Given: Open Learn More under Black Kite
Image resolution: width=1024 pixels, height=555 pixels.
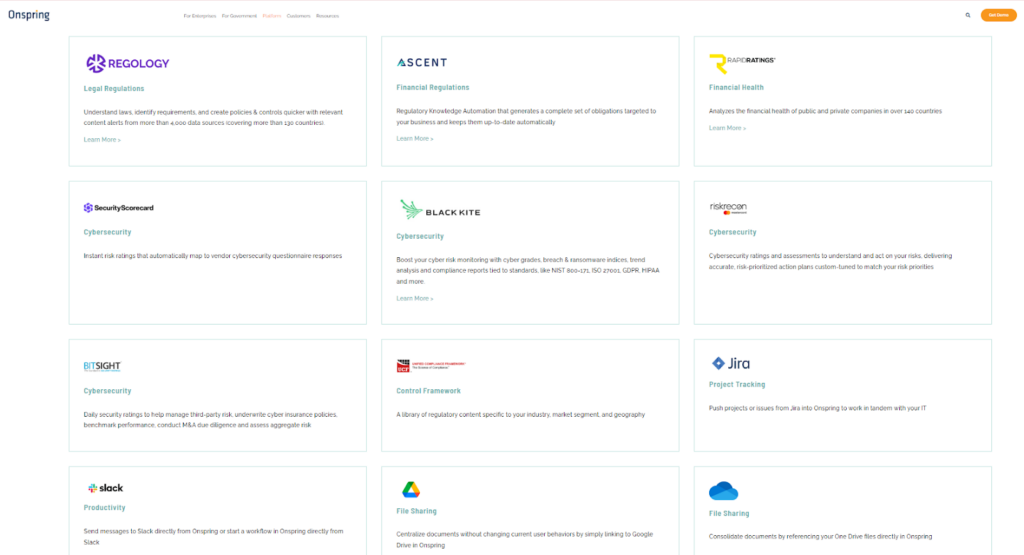Looking at the screenshot, I should [415, 298].
